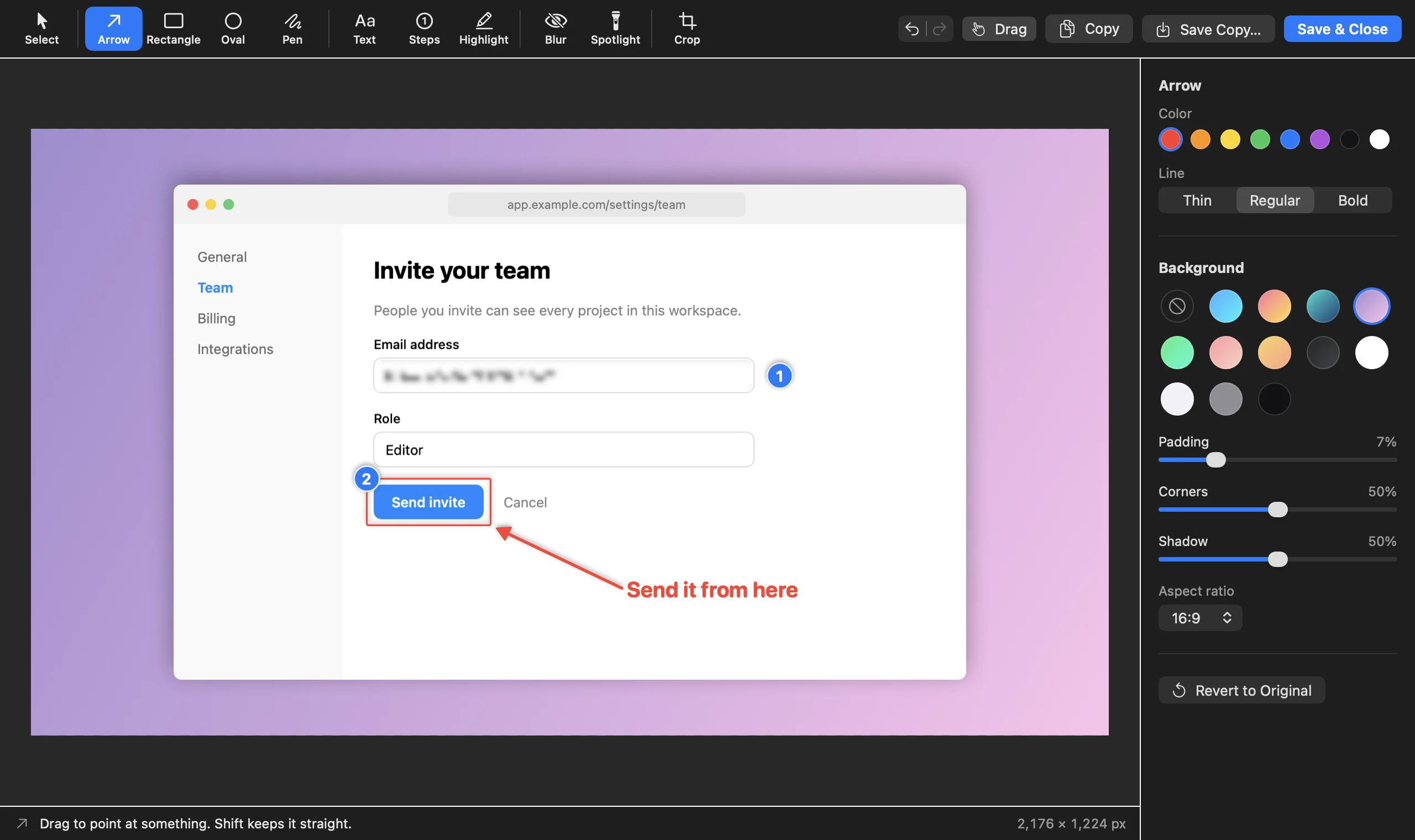Switch to the Pen drawing tool

click(x=292, y=29)
